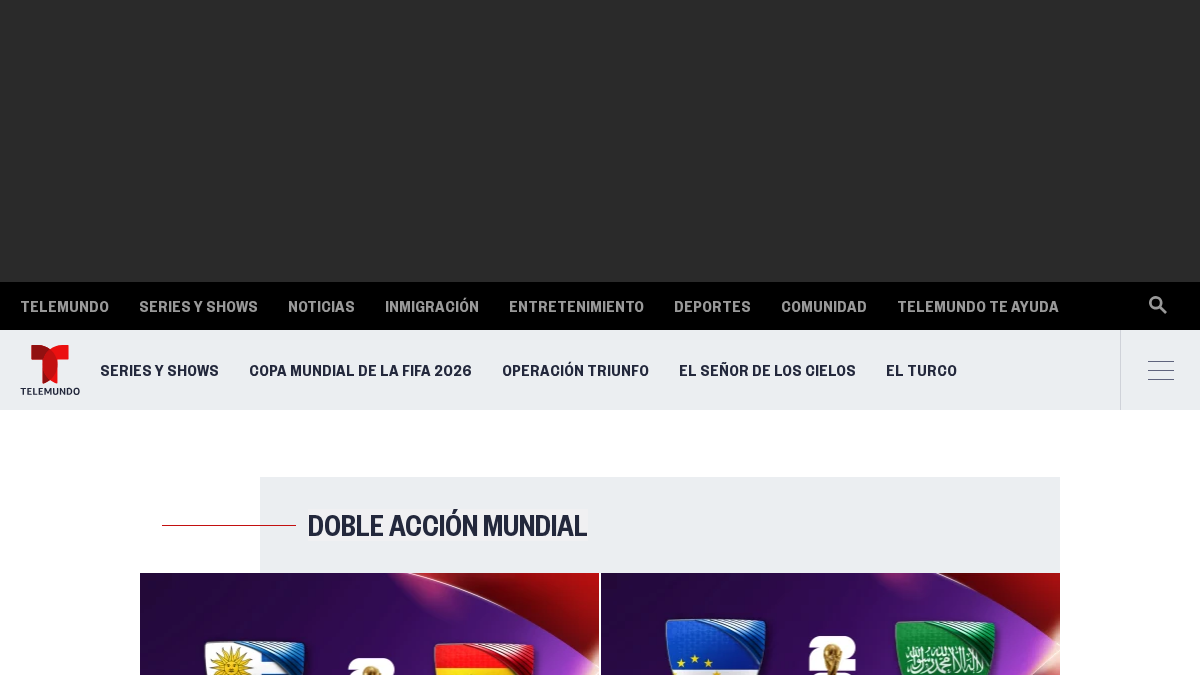This screenshot has width=1200, height=675.
Task: Go to Operación Triunfo page
Action: 575,371
